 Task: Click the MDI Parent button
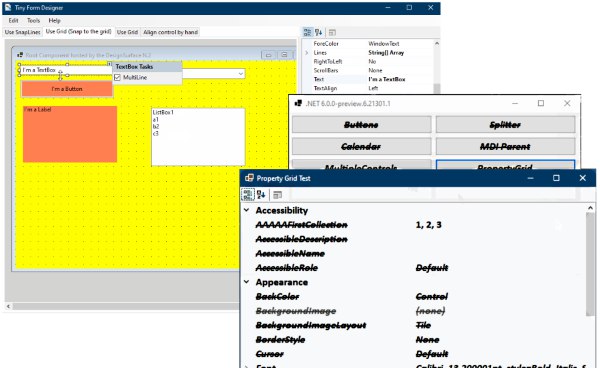[x=505, y=147]
